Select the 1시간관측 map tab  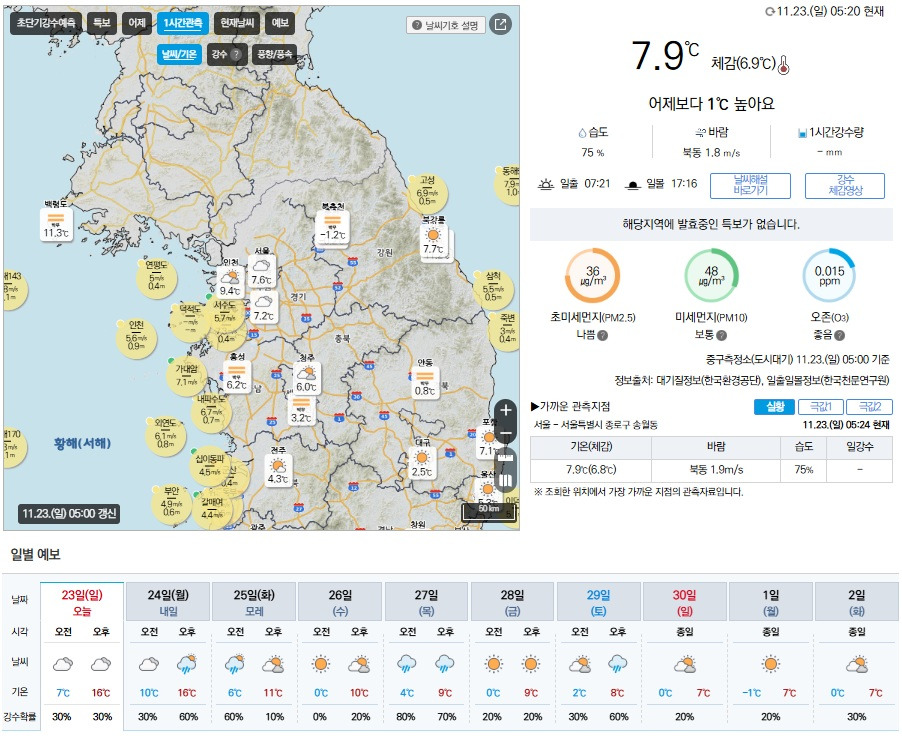pyautogui.click(x=182, y=23)
